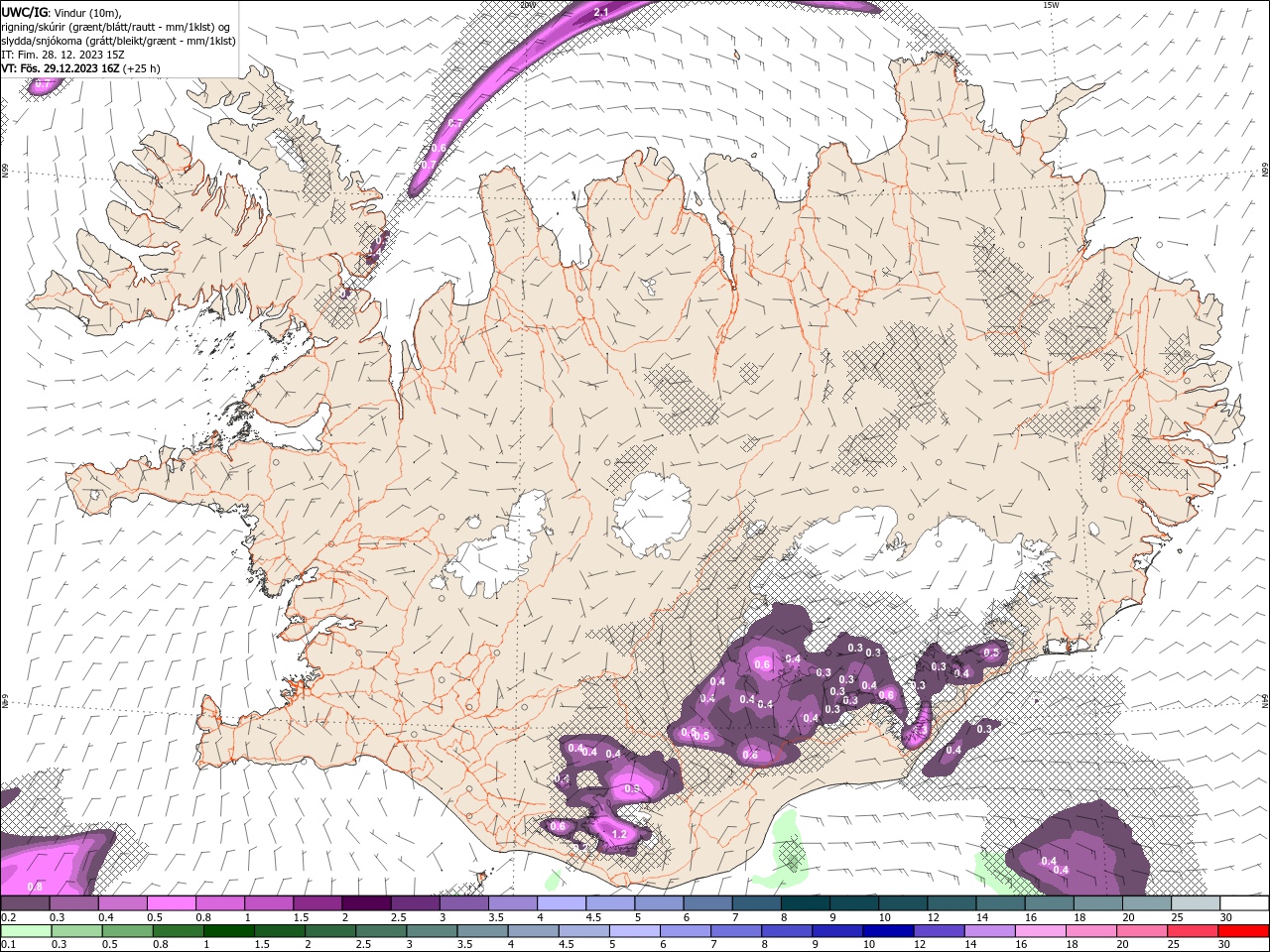Select the red lower legend swatch above 30

(1244, 931)
